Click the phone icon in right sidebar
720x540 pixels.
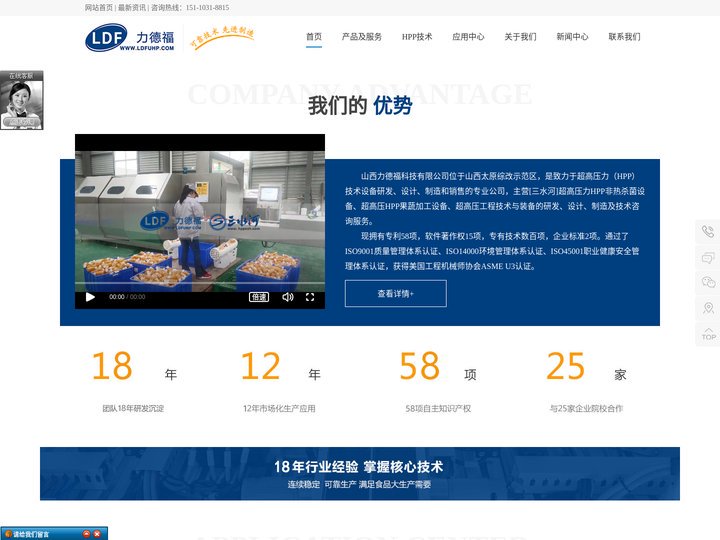coord(708,231)
